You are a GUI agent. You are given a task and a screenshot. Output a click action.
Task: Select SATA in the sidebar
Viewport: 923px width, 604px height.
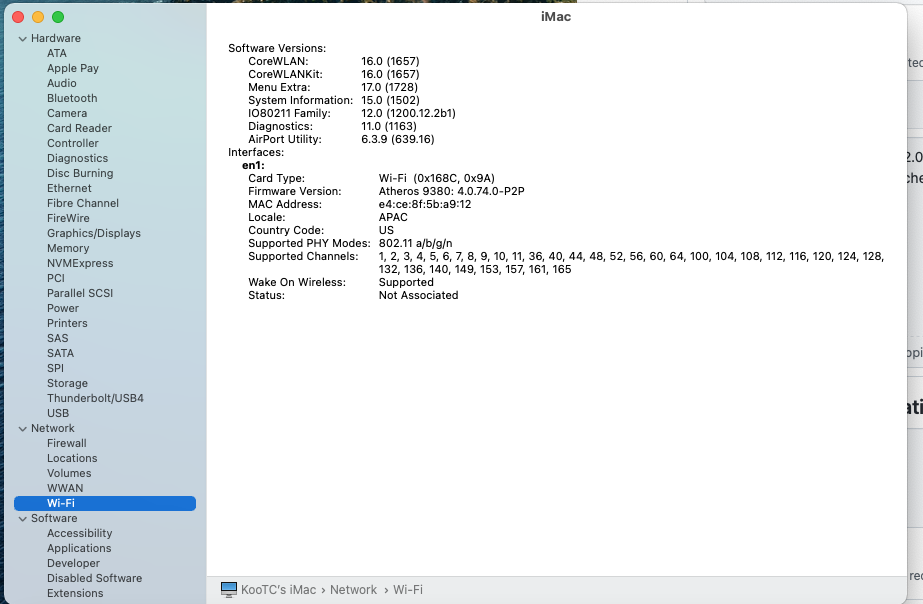click(x=61, y=353)
